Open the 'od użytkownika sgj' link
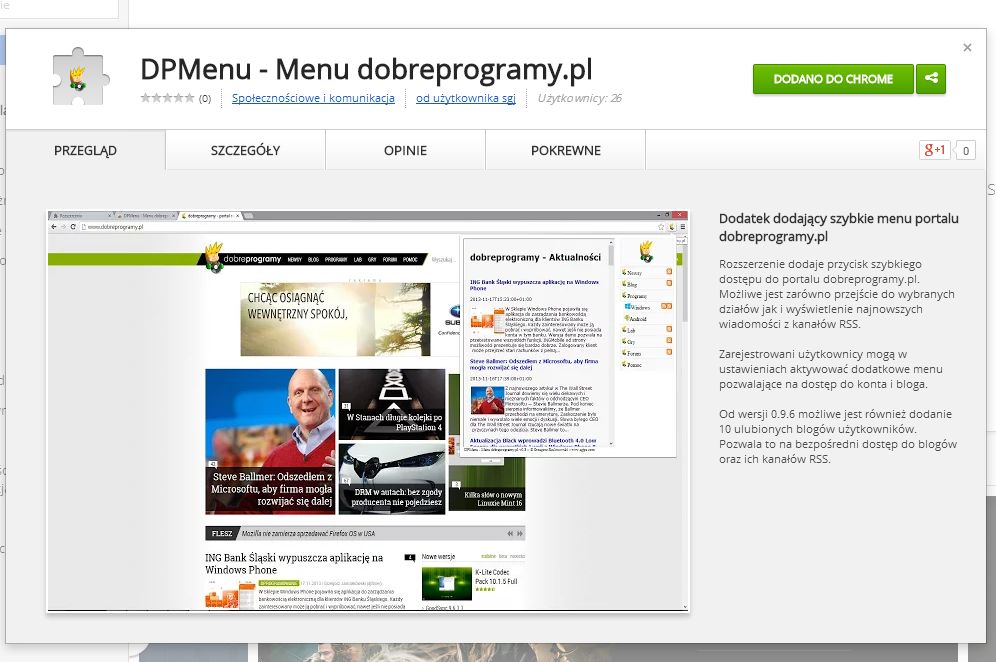The height and width of the screenshot is (662, 996). tap(466, 98)
